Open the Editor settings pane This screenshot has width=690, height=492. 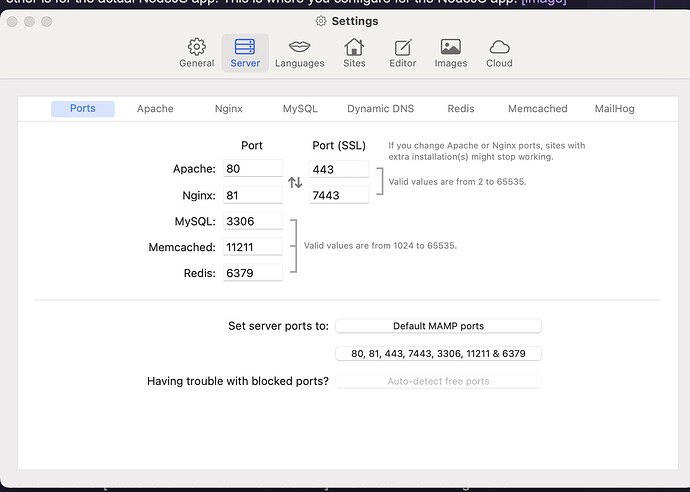[402, 53]
